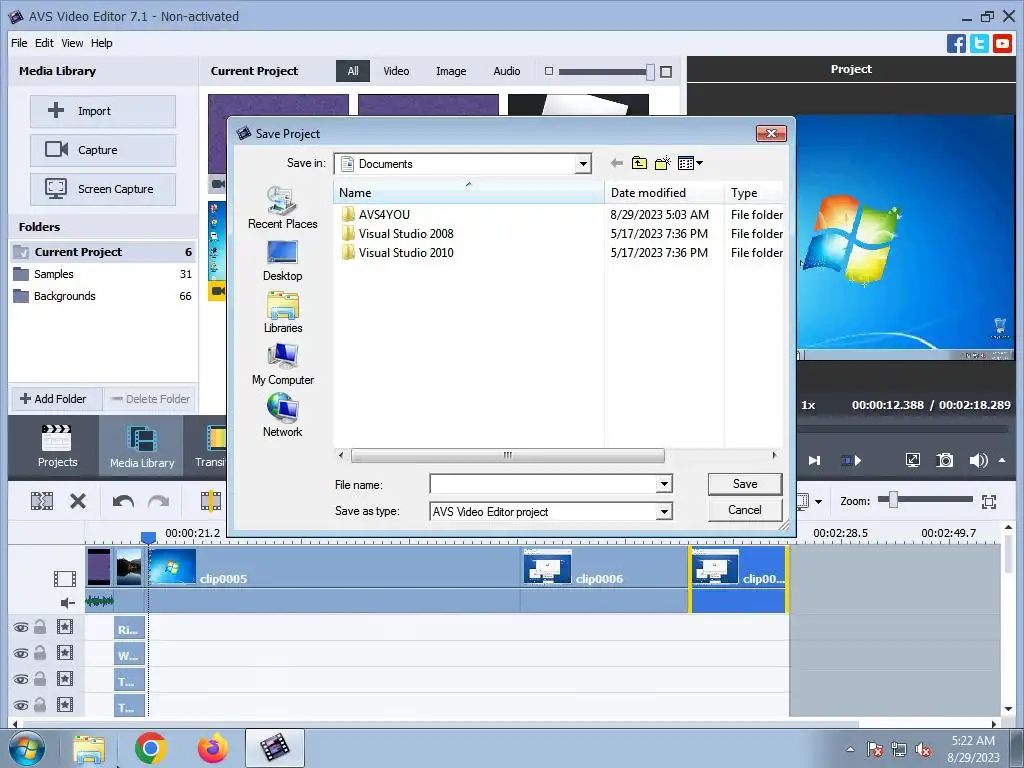Sort files by Date modified column
This screenshot has height=768, width=1024.
664,193
